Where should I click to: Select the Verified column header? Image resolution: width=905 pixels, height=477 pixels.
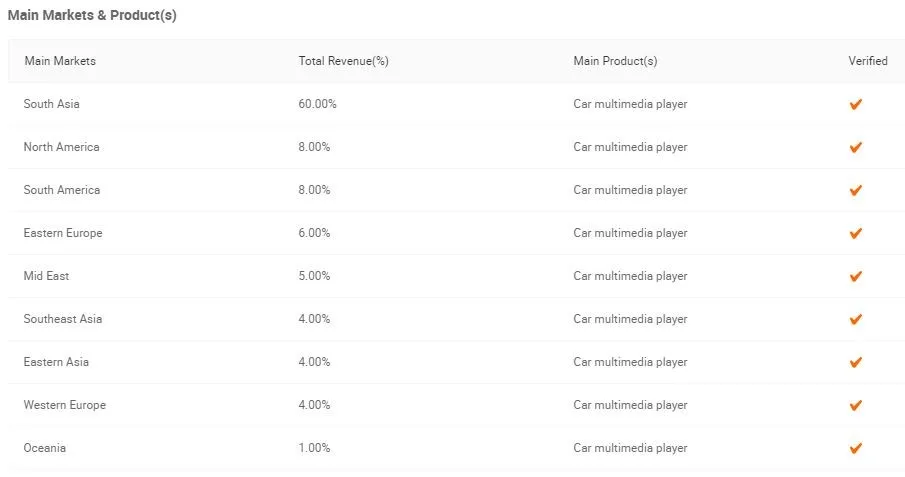point(867,61)
